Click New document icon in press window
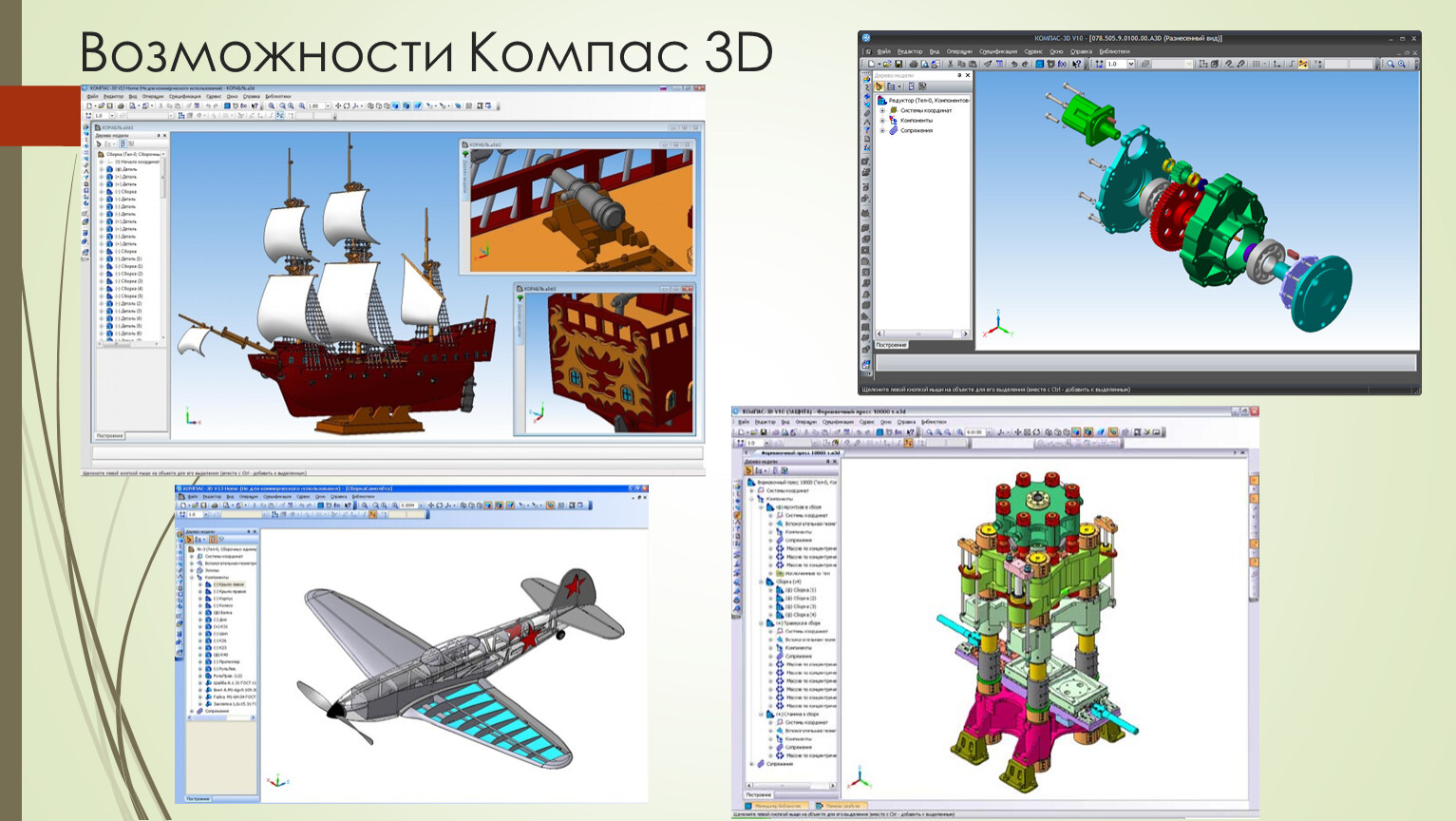 741,432
